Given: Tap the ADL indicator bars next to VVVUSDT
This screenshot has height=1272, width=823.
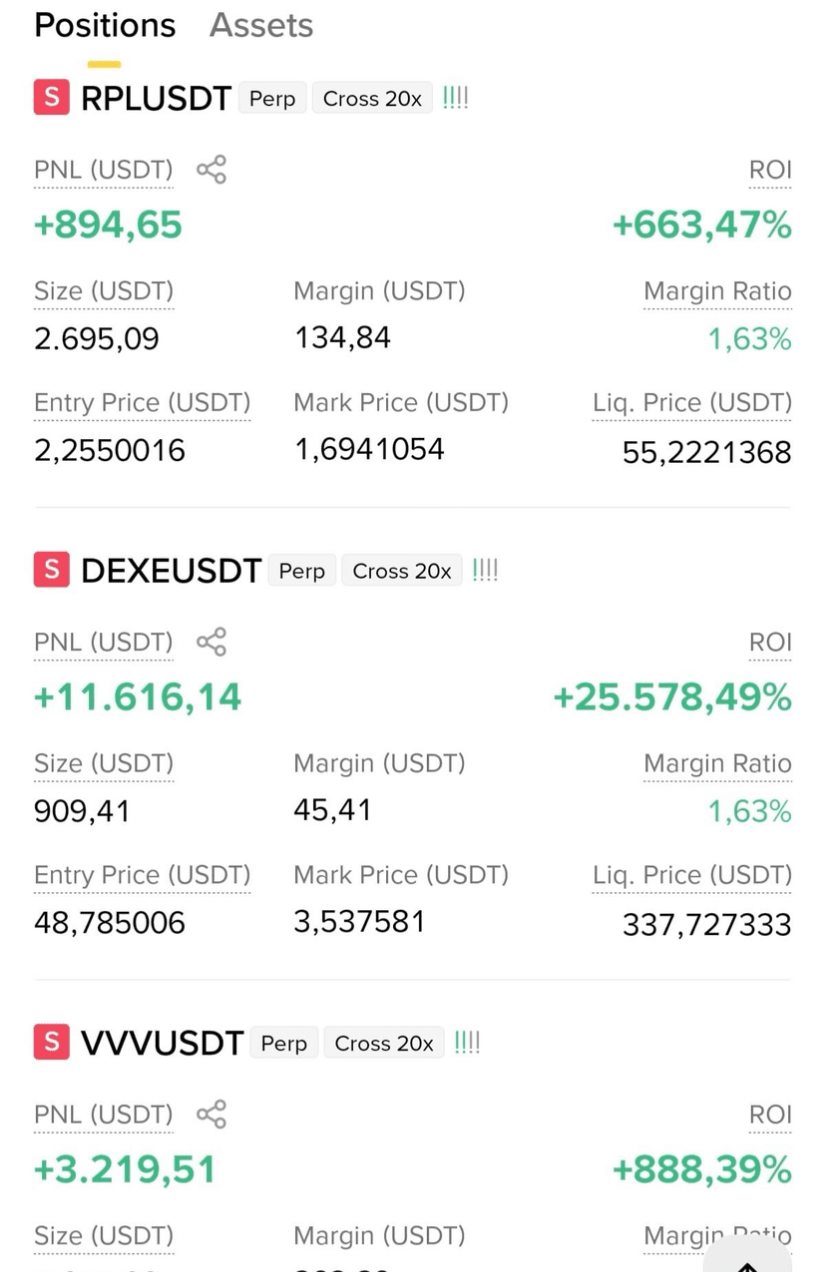Looking at the screenshot, I should [x=467, y=1042].
